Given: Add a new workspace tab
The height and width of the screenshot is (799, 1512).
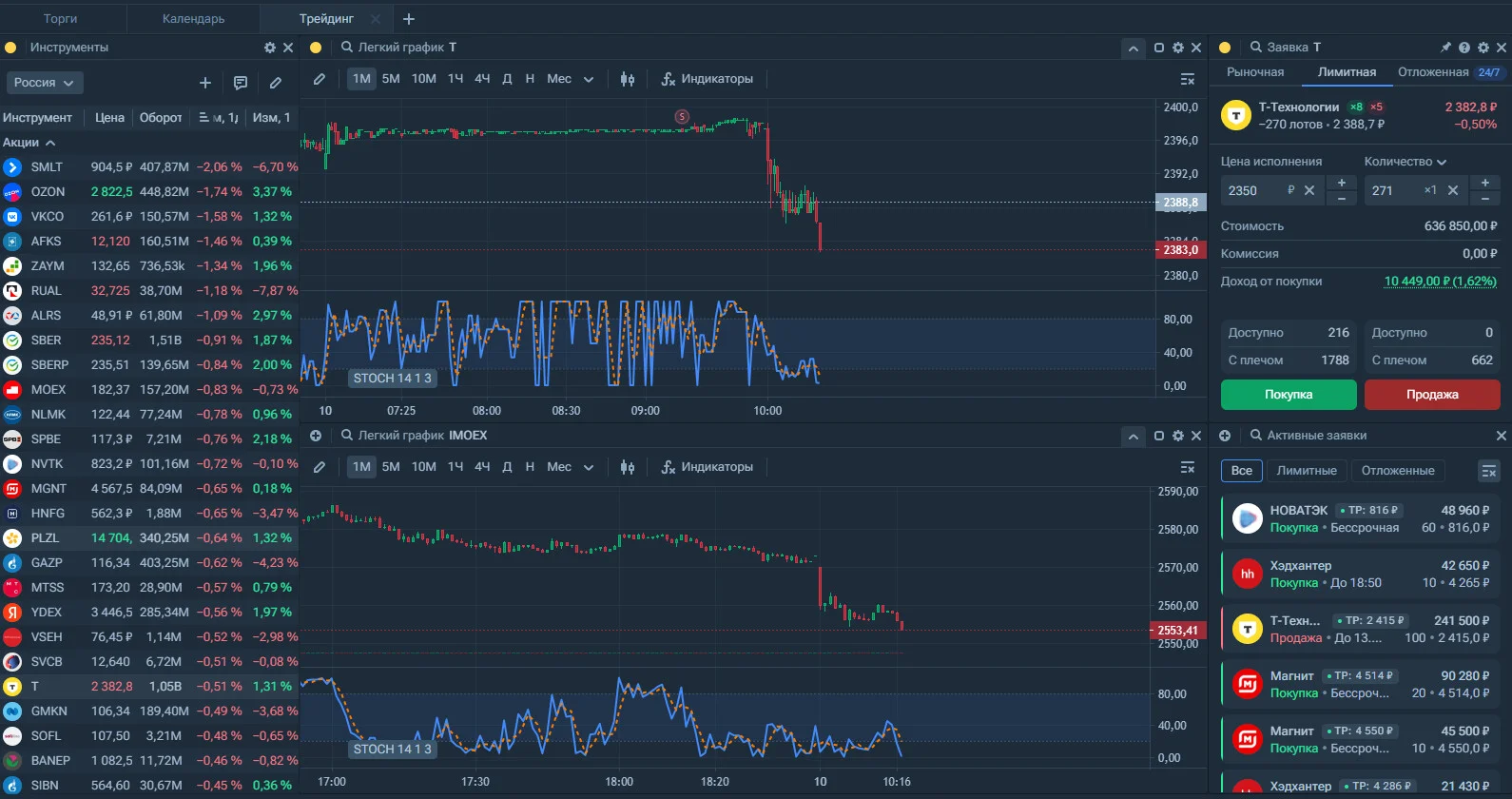Looking at the screenshot, I should pyautogui.click(x=409, y=19).
